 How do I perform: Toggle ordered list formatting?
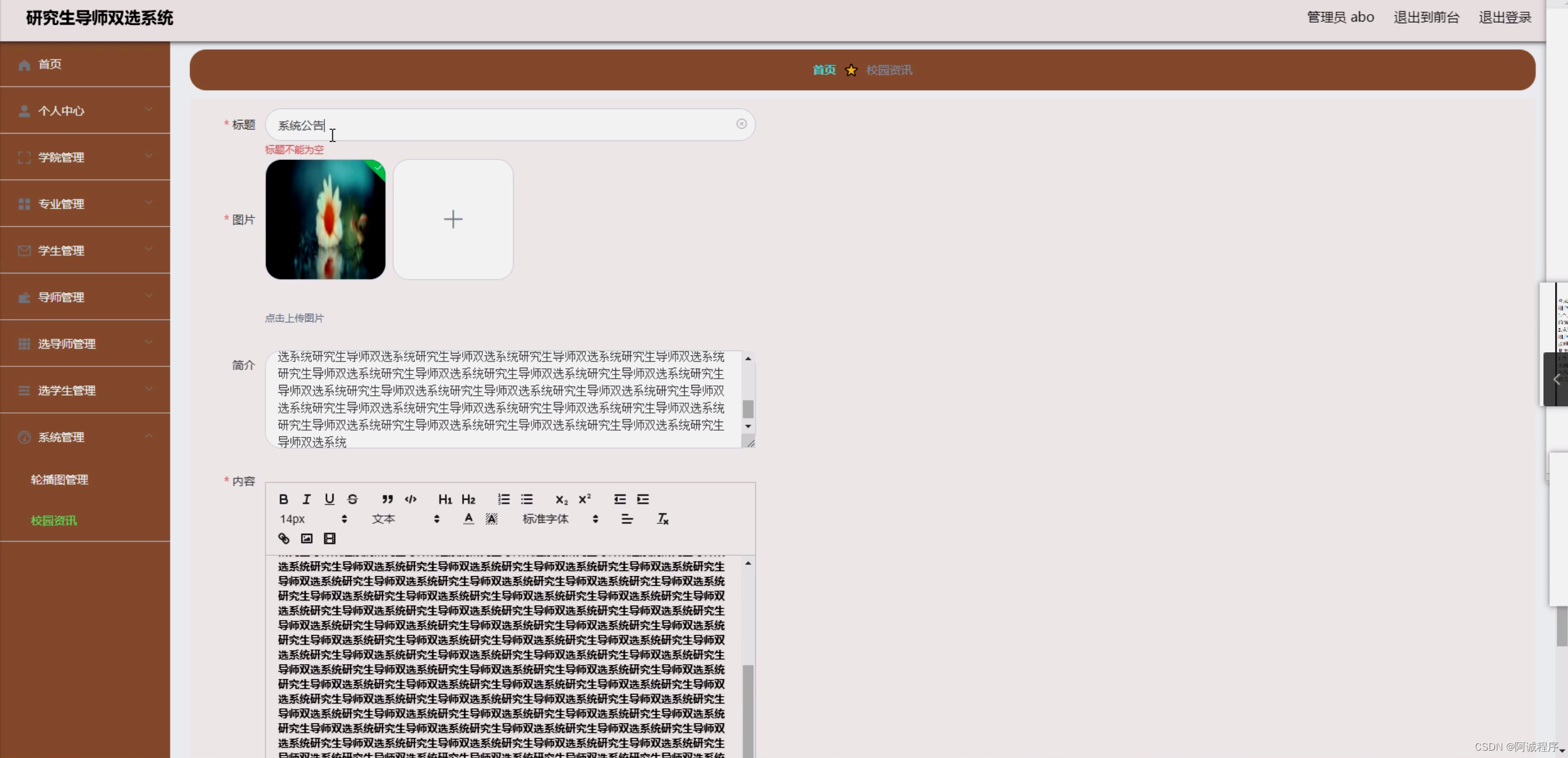(504, 499)
